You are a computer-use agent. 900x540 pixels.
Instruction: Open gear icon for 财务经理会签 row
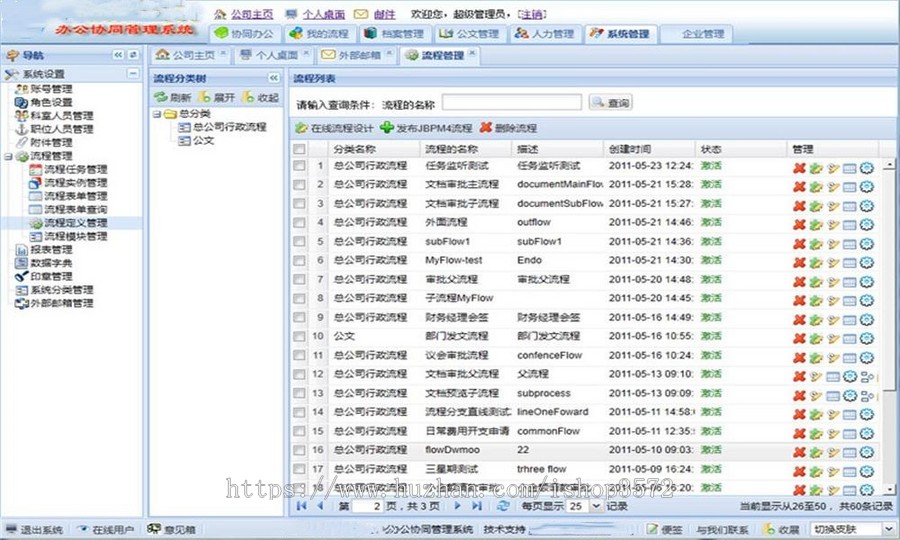[867, 320]
